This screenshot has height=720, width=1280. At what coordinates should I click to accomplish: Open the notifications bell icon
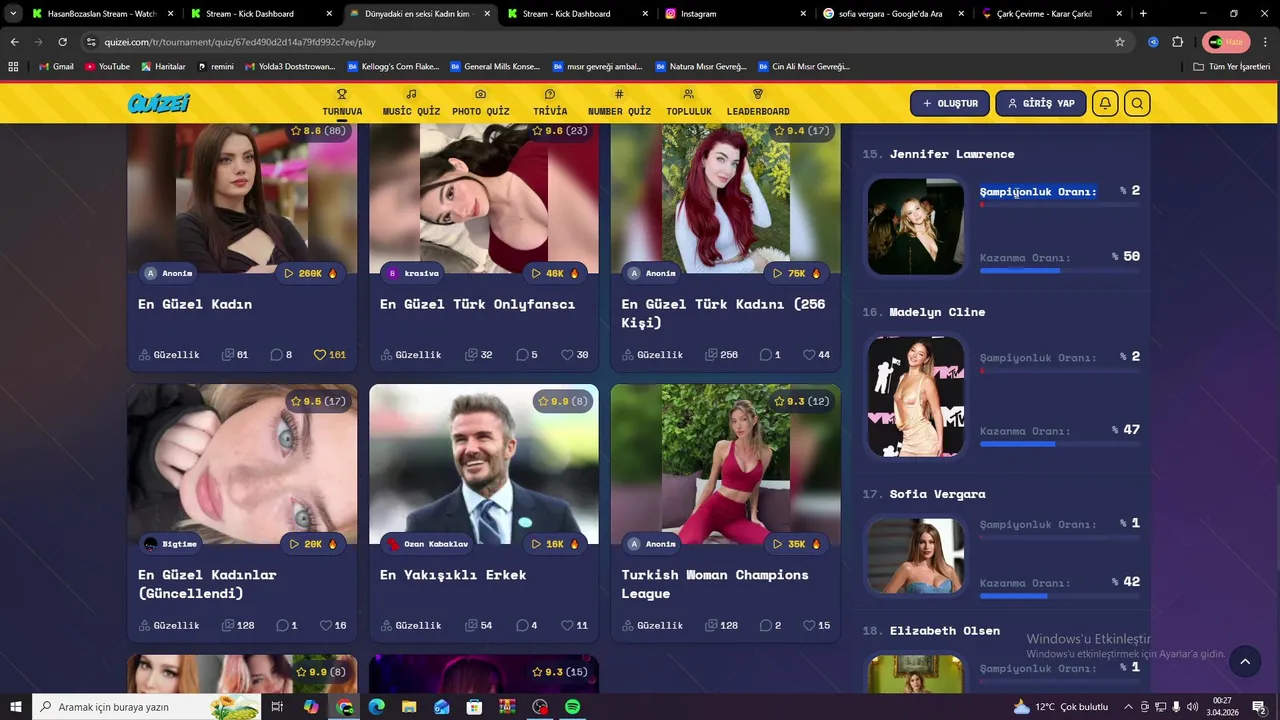click(1105, 103)
